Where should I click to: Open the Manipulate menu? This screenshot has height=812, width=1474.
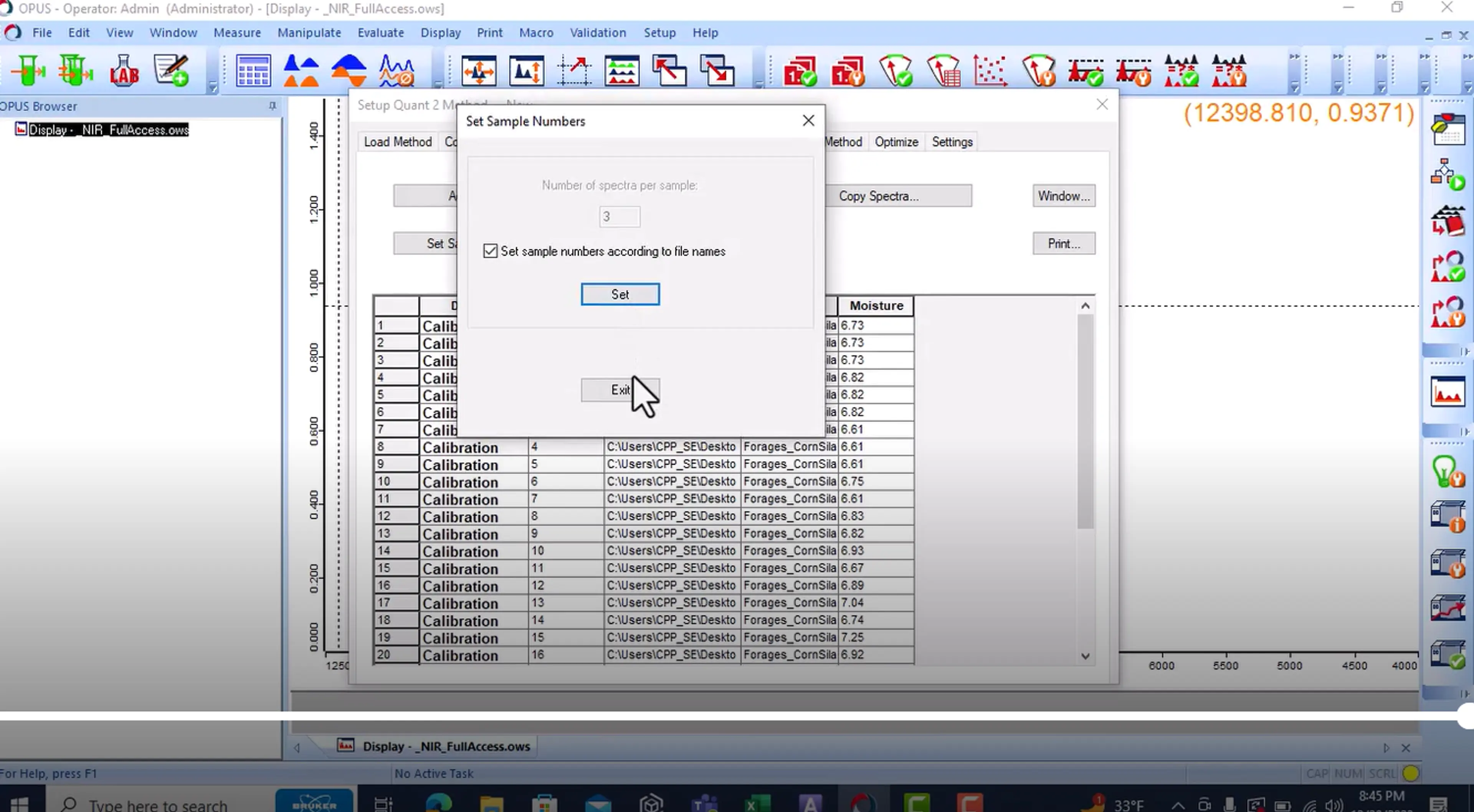(x=309, y=33)
